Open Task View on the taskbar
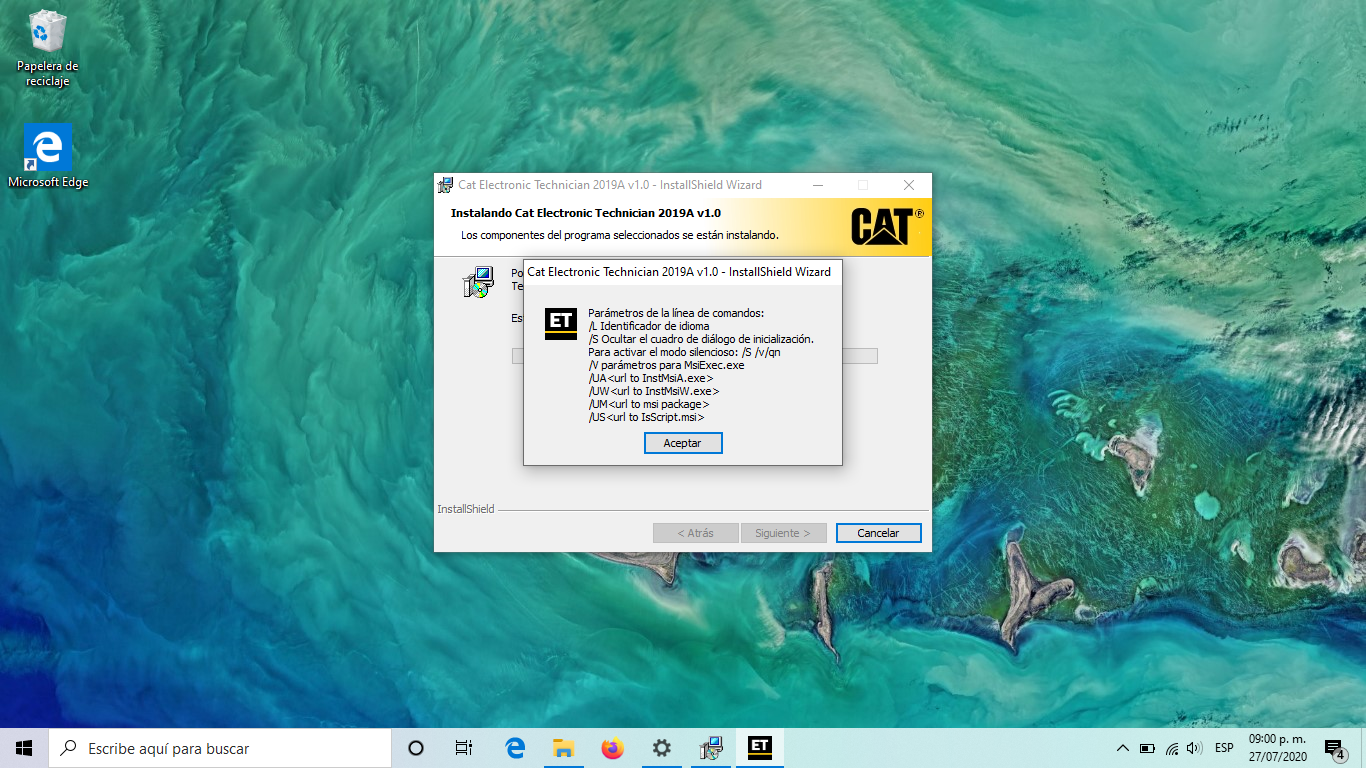Viewport: 1366px width, 768px height. point(464,748)
